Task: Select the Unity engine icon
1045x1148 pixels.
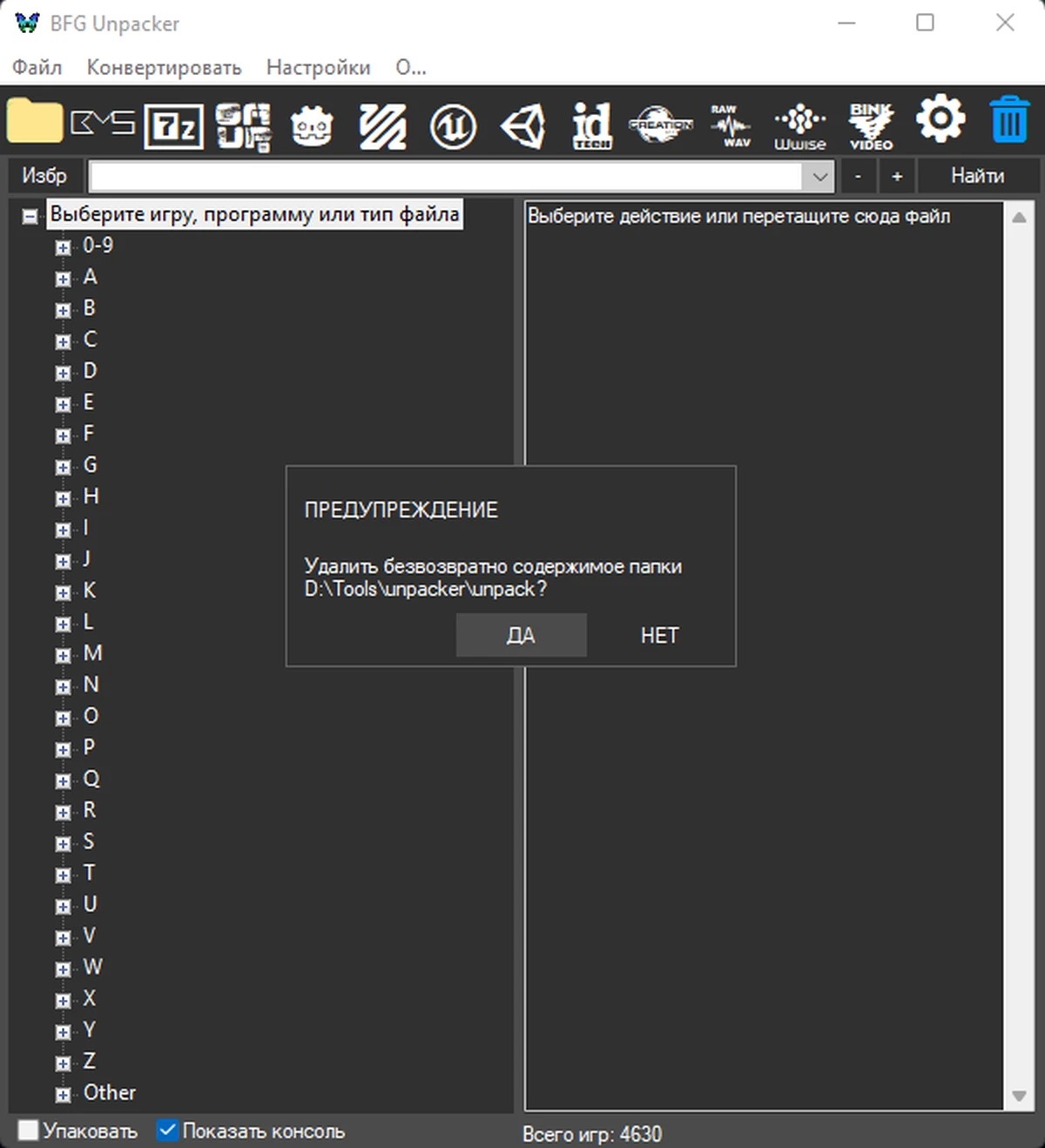Action: (522, 124)
